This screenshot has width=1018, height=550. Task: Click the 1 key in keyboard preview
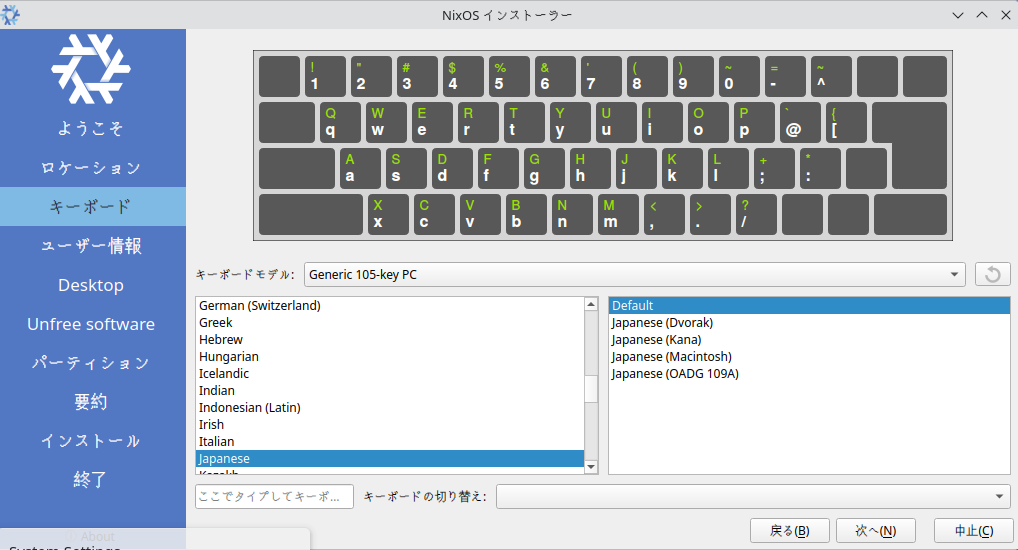[325, 77]
